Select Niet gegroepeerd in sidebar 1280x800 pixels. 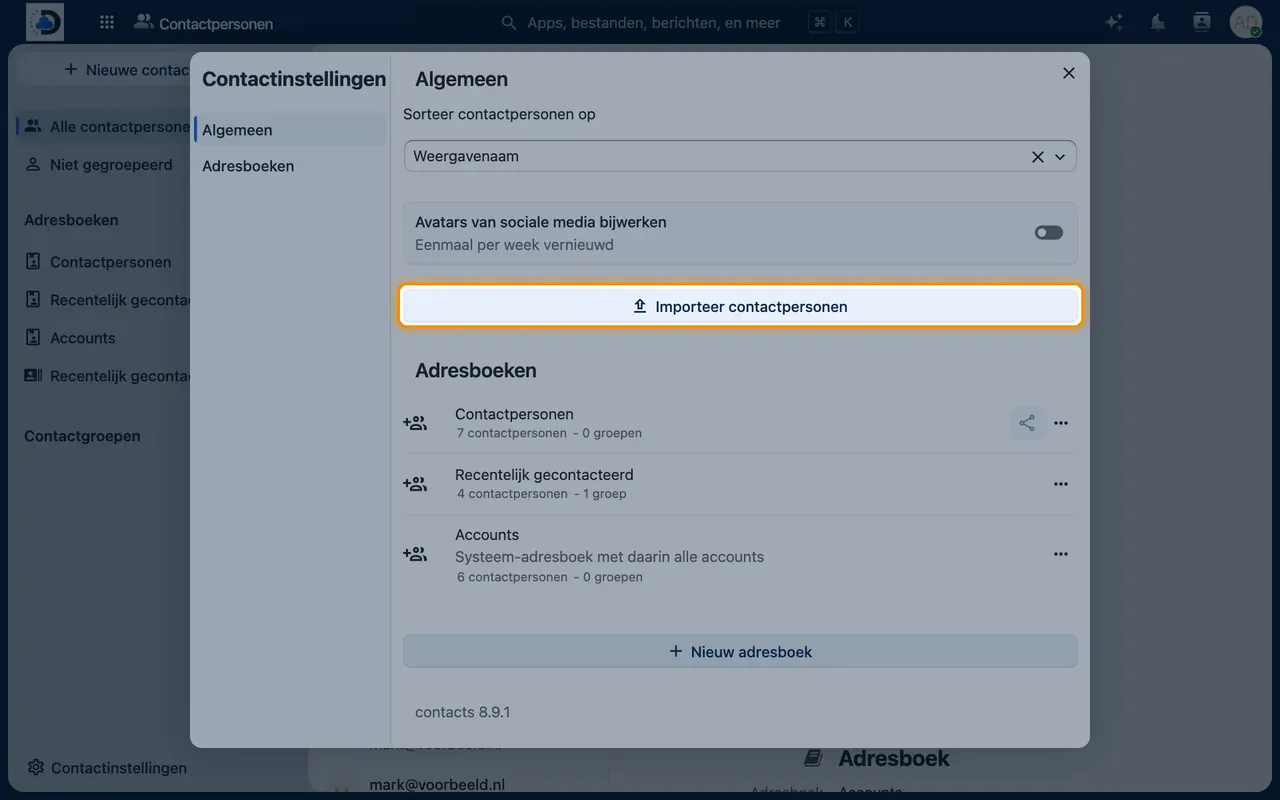click(105, 165)
